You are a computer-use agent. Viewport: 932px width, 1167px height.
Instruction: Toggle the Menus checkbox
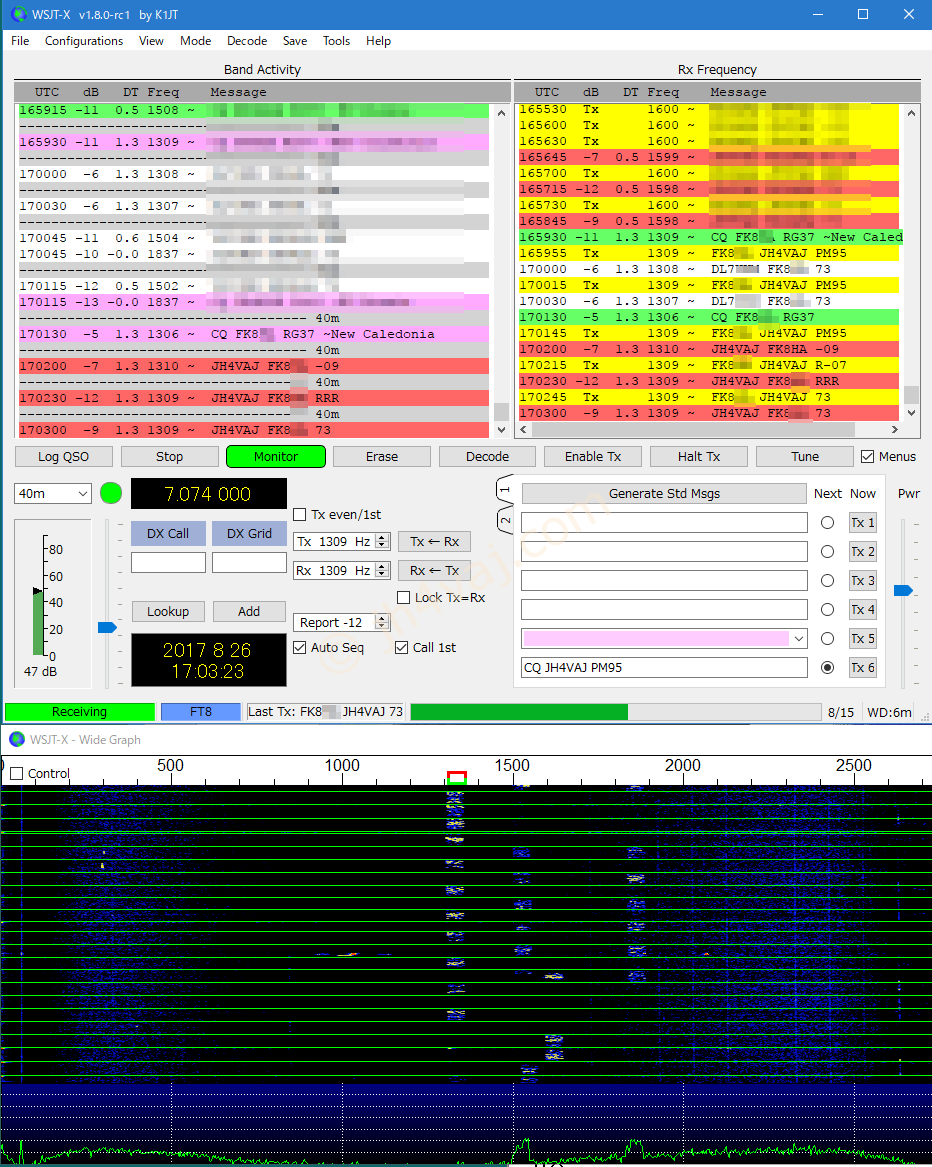(x=867, y=456)
